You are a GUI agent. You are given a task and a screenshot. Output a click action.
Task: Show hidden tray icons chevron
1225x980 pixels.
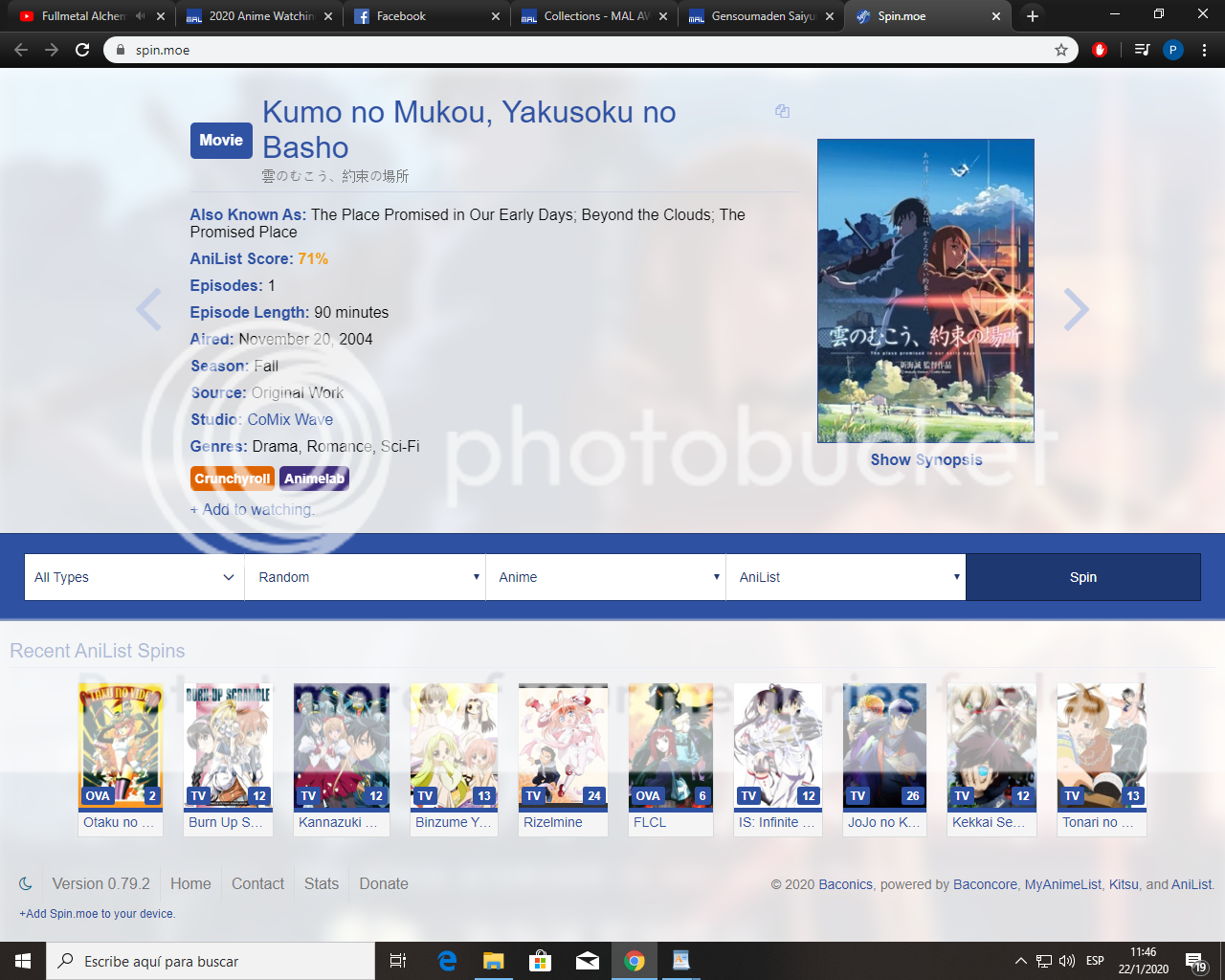click(1020, 961)
